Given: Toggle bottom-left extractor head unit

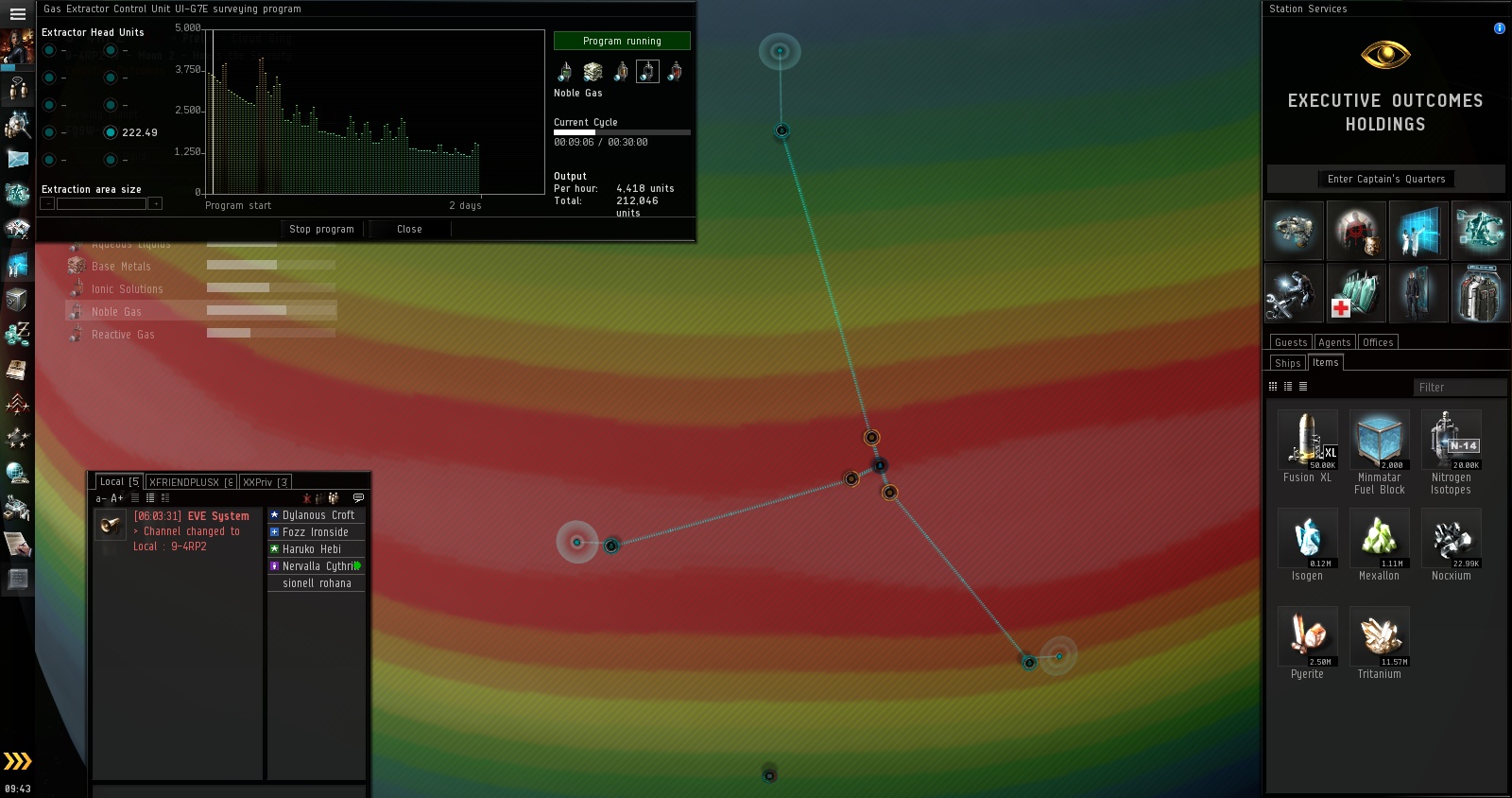Looking at the screenshot, I should tap(49, 160).
